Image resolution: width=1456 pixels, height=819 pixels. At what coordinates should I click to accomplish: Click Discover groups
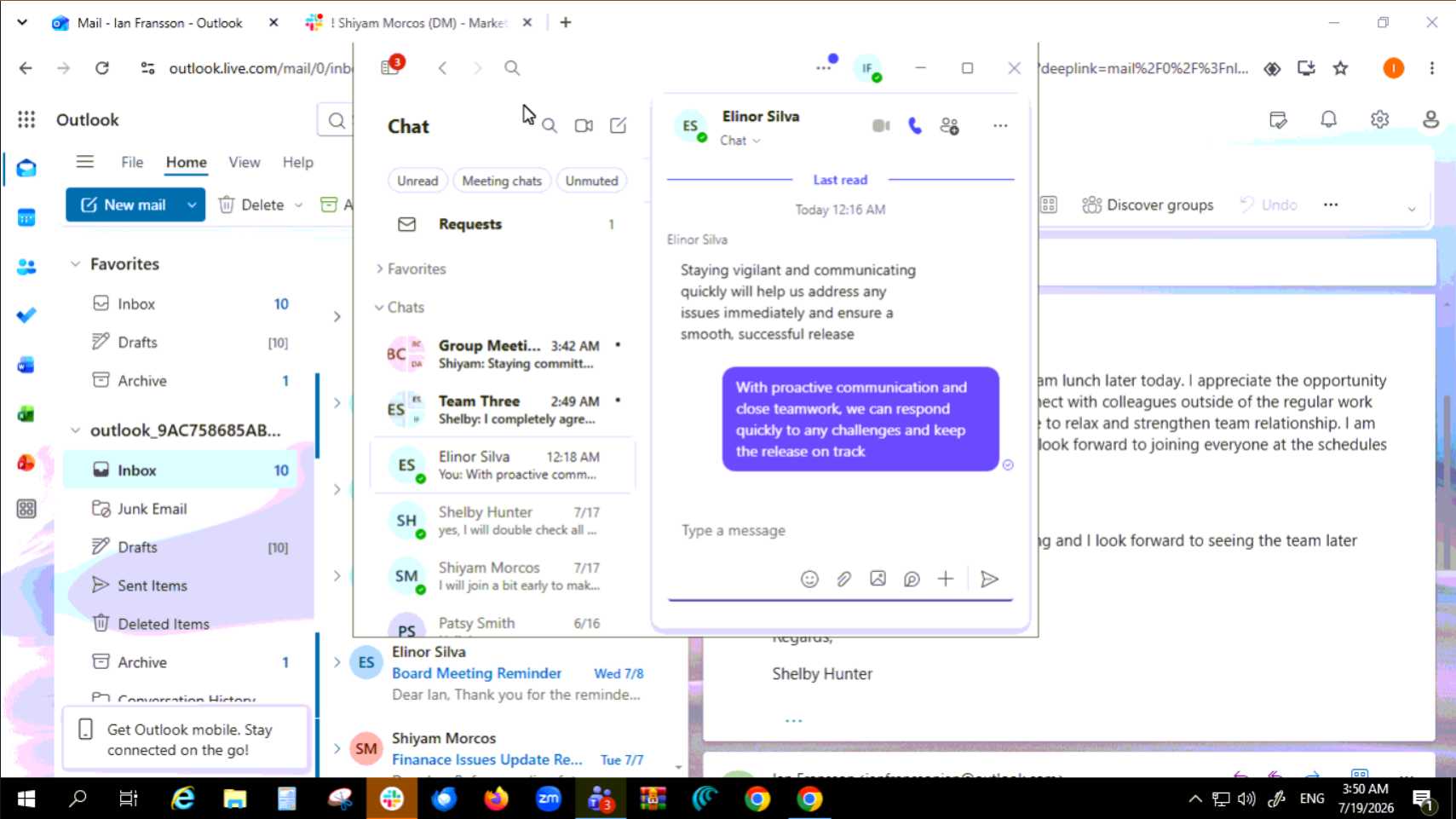coord(1148,205)
